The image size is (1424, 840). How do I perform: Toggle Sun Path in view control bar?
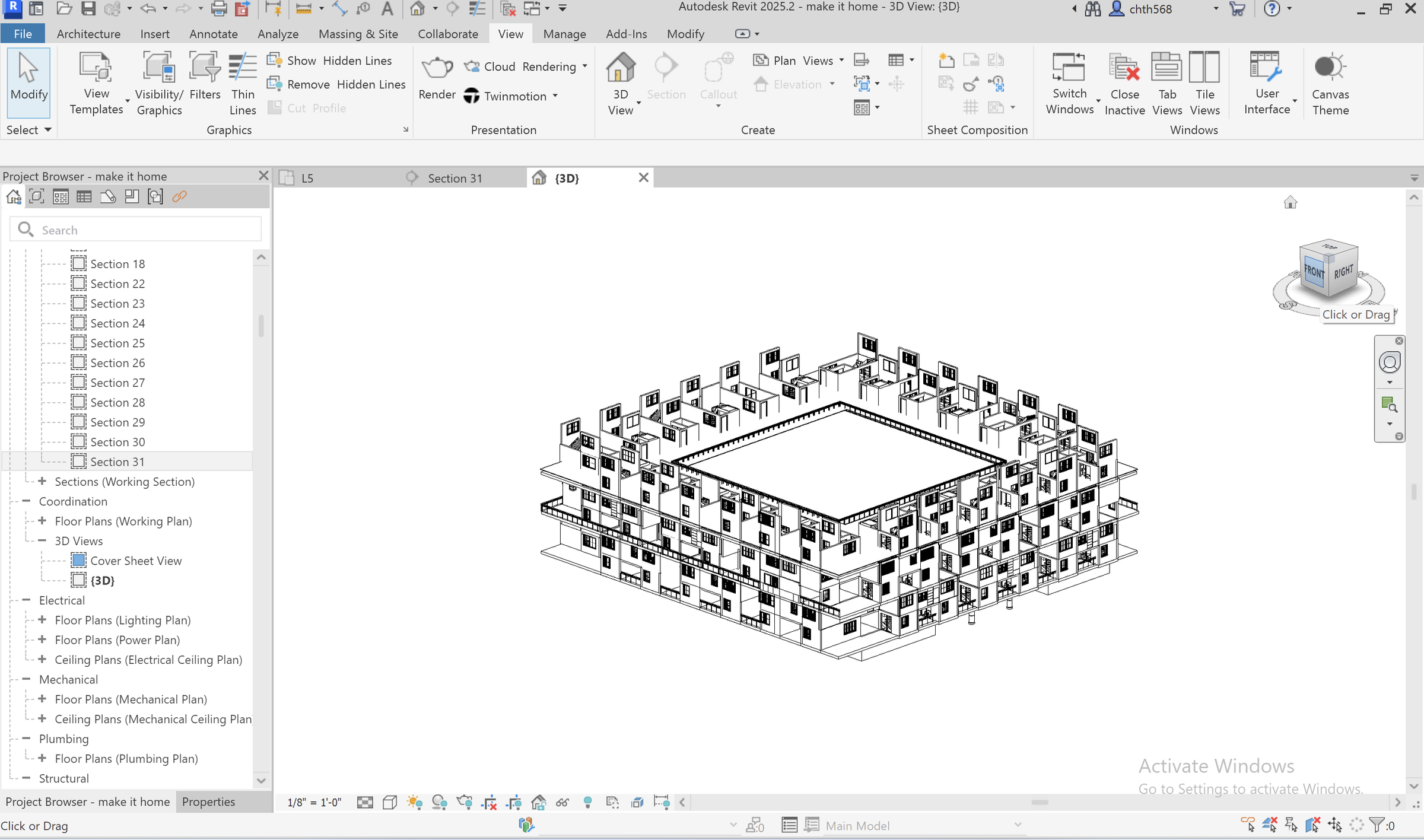(414, 803)
